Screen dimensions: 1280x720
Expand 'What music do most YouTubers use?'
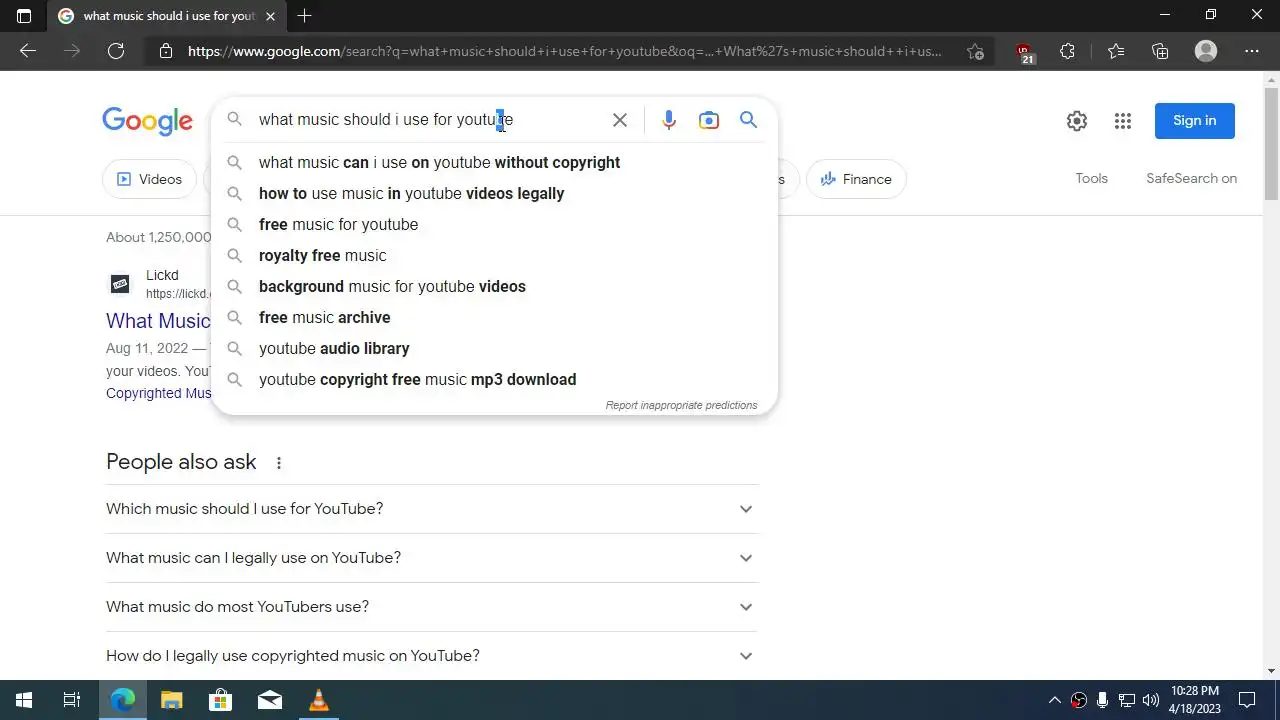[432, 607]
